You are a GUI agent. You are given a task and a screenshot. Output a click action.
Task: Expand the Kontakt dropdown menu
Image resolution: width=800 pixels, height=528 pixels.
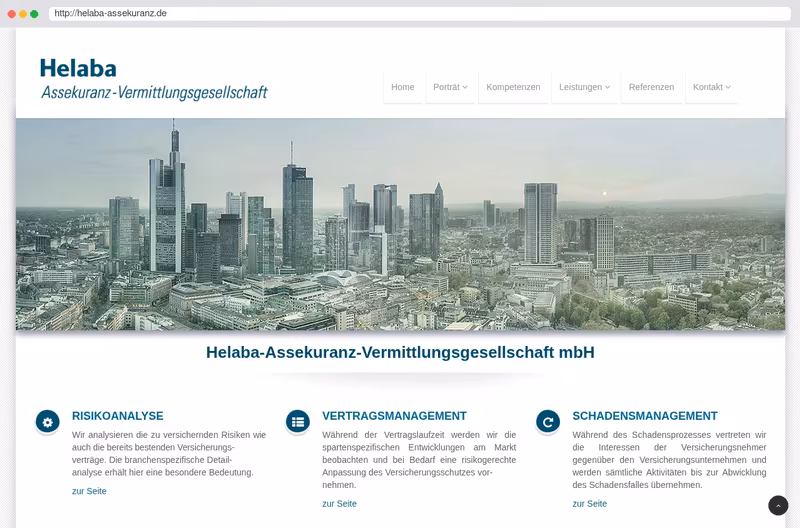(711, 87)
